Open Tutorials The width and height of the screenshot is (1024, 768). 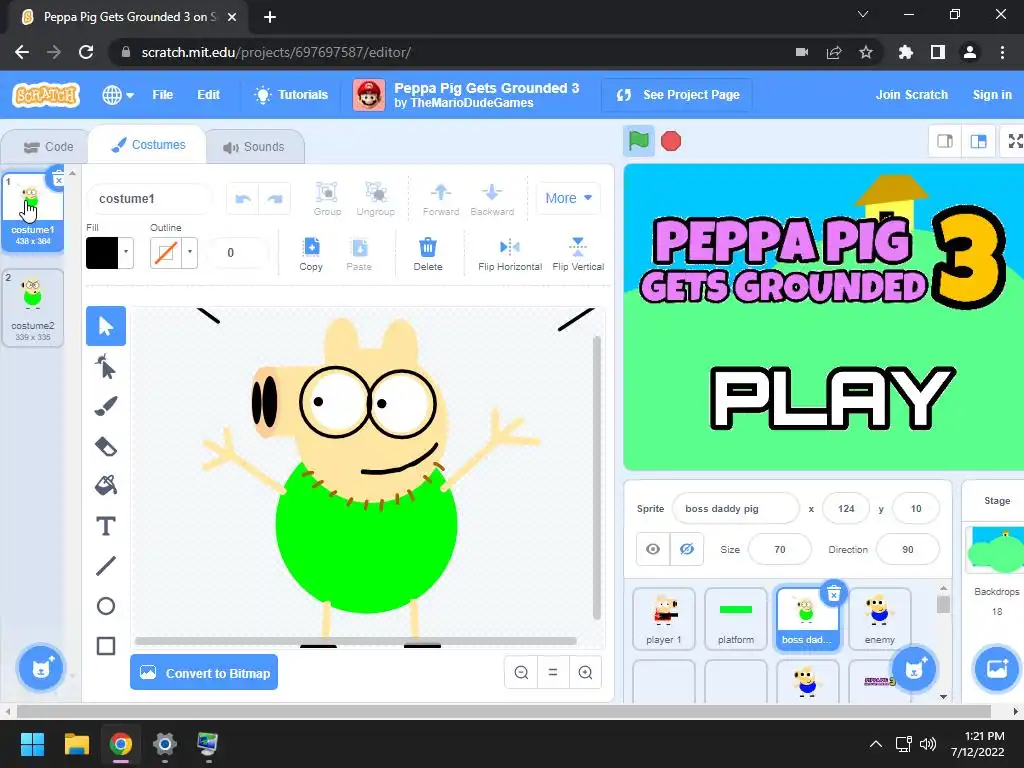pyautogui.click(x=291, y=95)
